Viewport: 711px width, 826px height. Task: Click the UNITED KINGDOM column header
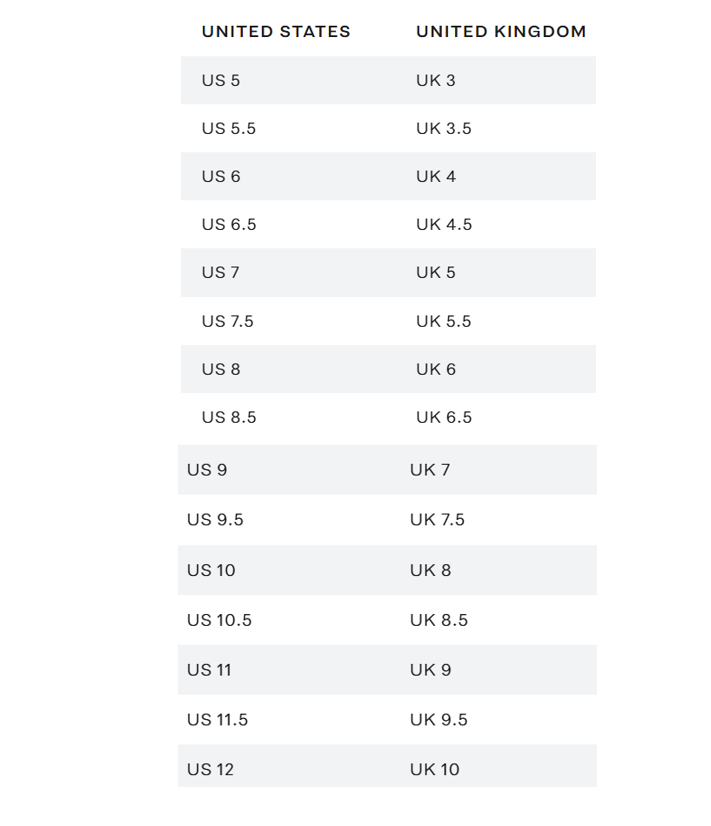pos(501,31)
